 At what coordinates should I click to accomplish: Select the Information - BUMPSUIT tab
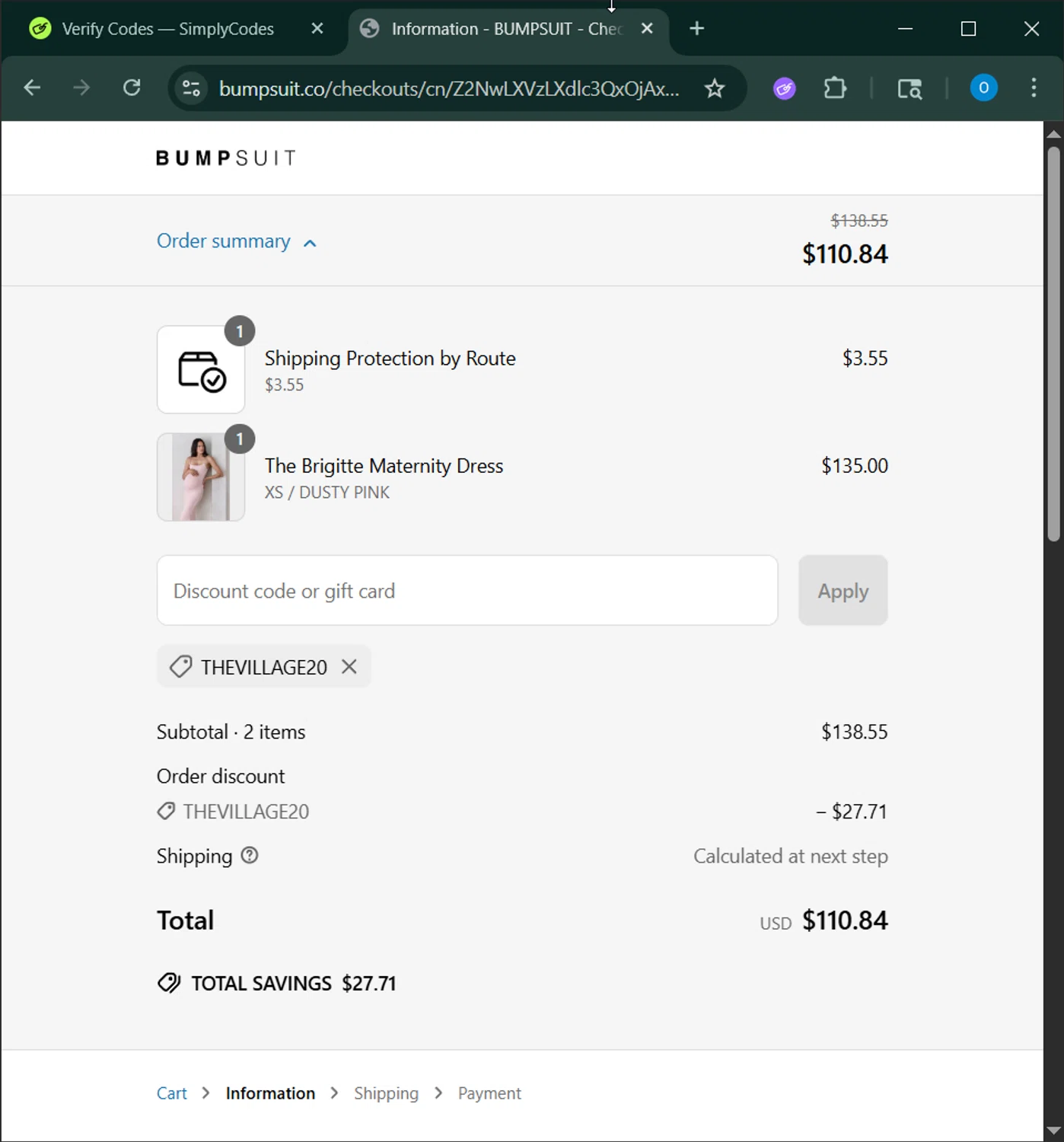pyautogui.click(x=507, y=29)
